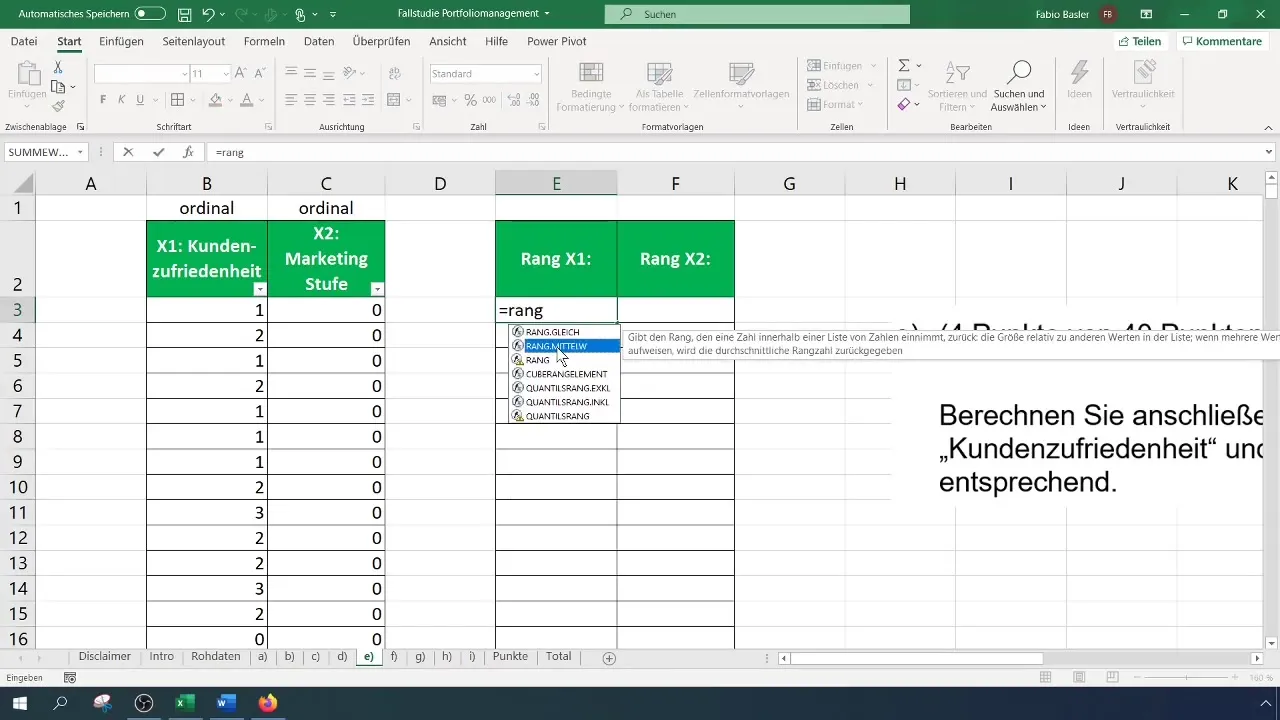Toggle Automatisches Speichern switch
This screenshot has width=1280, height=720.
[x=150, y=15]
